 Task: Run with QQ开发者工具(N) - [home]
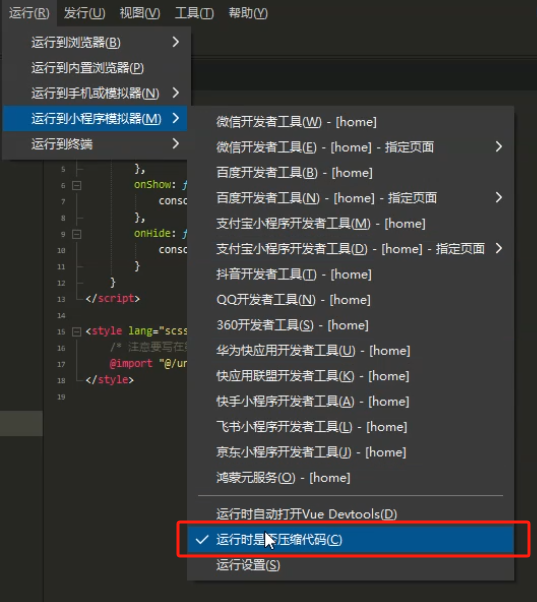(350, 299)
